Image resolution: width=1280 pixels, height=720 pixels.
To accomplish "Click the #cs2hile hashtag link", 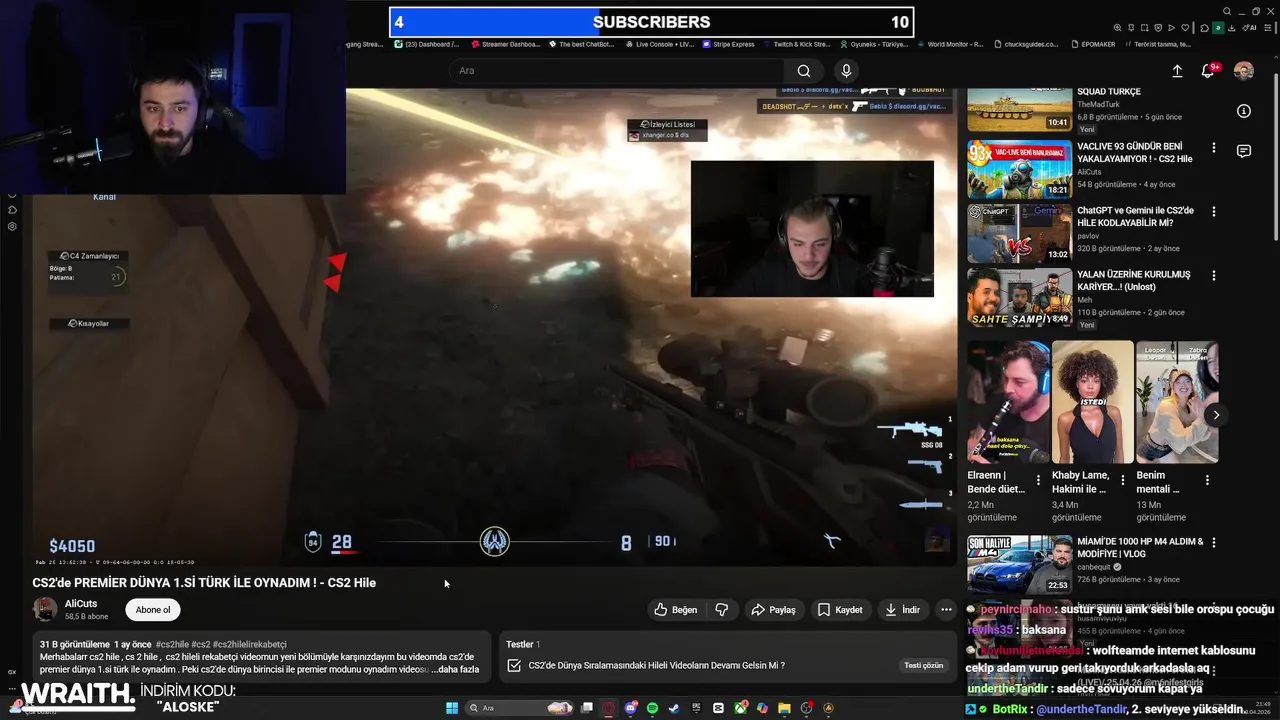I will 172,644.
